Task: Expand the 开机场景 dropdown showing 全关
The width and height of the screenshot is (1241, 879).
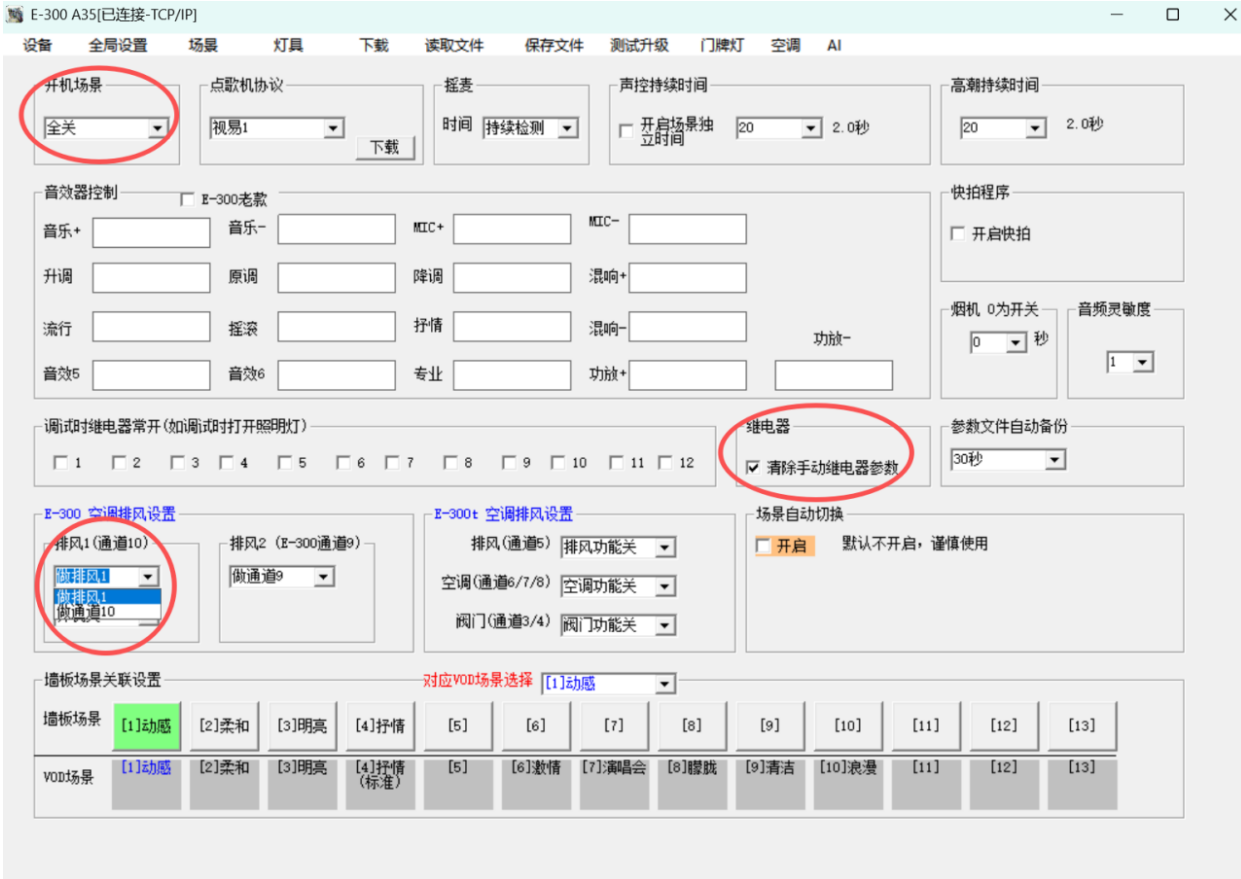Action: pos(157,128)
